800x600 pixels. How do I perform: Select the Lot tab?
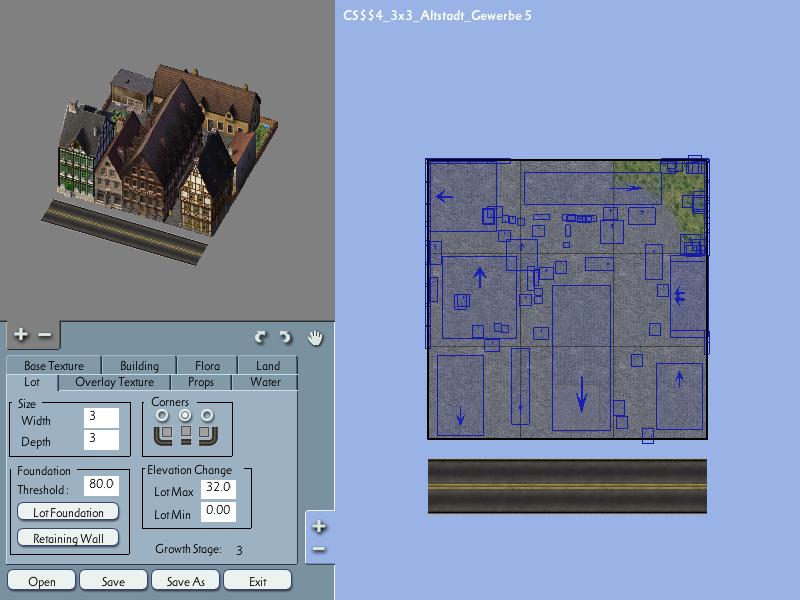tap(32, 382)
